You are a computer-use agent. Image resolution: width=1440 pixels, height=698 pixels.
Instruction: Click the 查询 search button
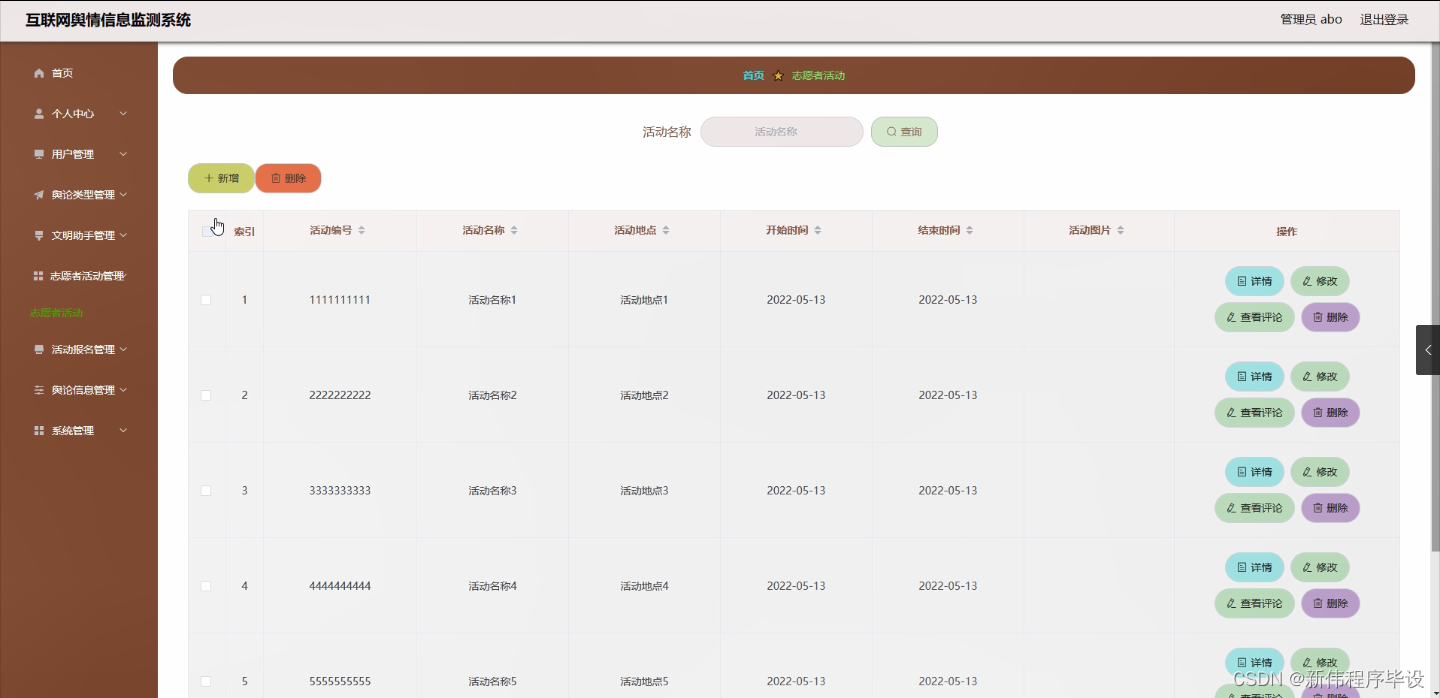click(904, 132)
